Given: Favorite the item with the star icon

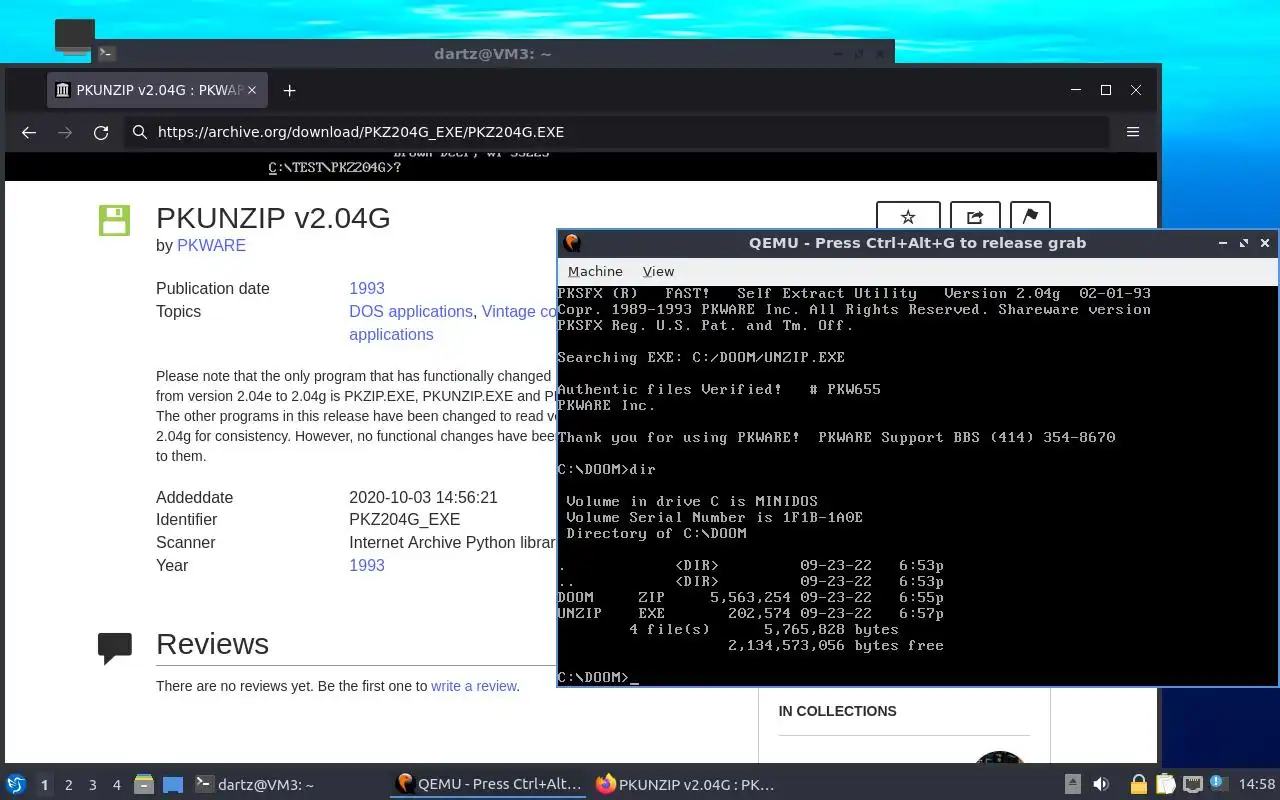Looking at the screenshot, I should [x=908, y=217].
